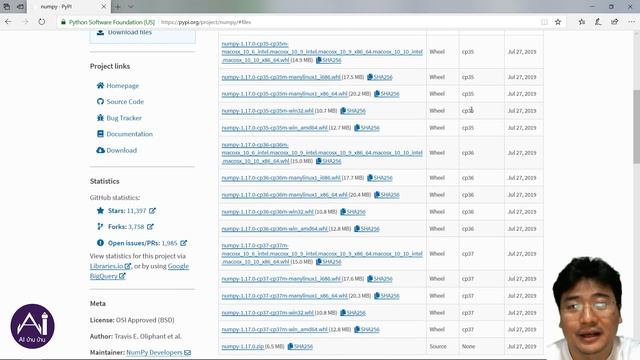Screen dimensions: 640x360
Task: Copy SHA256 for cp37m-manylinux1_i686 wheel
Action: [380, 279]
